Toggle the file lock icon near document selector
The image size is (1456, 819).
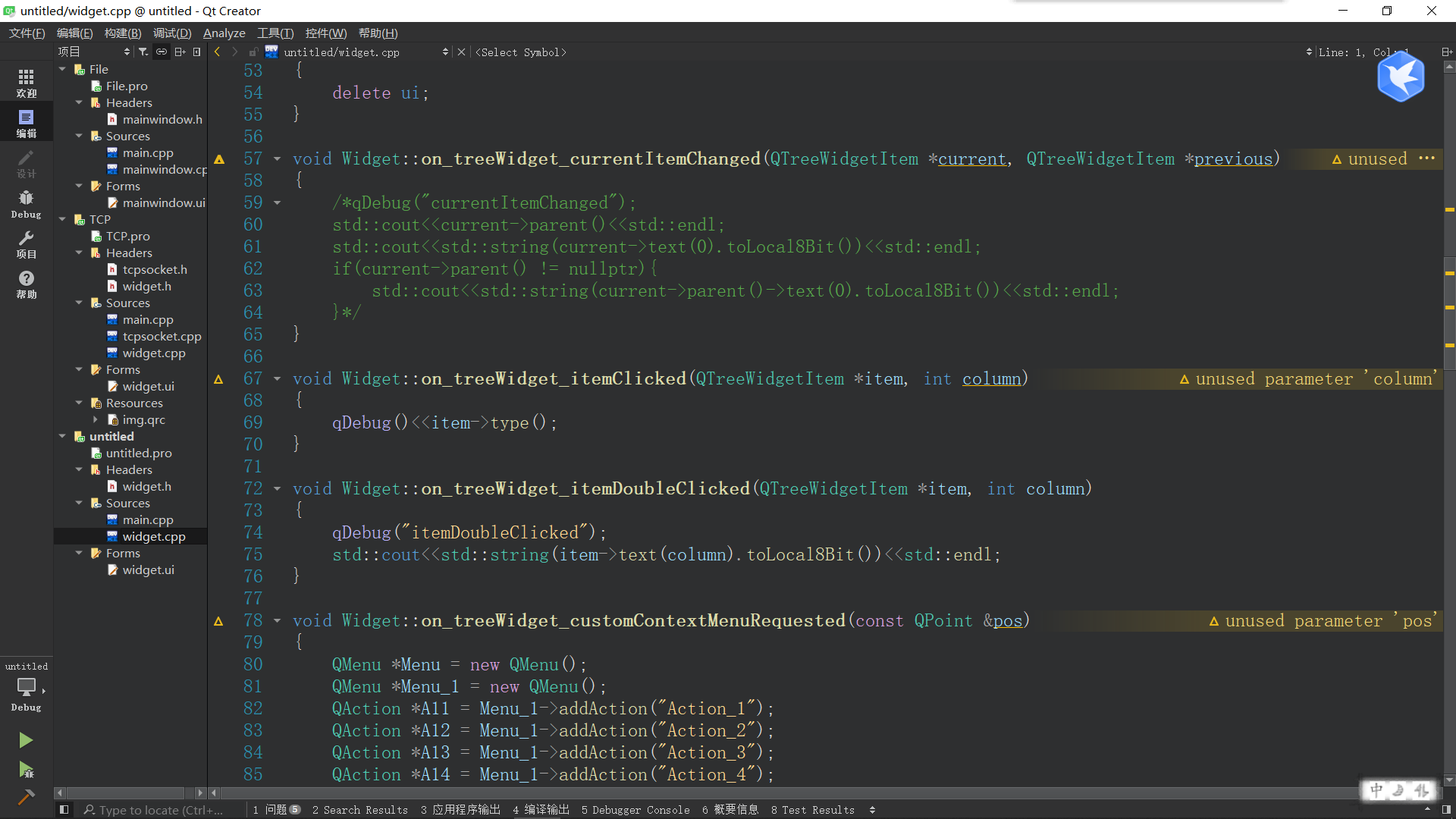click(253, 52)
